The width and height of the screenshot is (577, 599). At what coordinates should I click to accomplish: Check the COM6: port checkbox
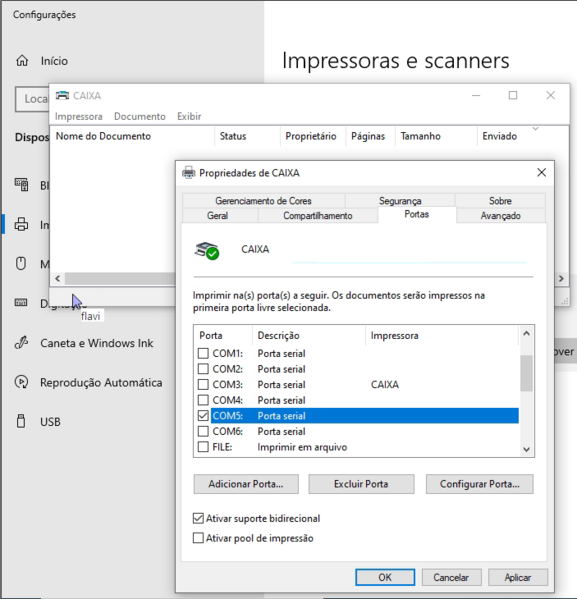pyautogui.click(x=203, y=431)
